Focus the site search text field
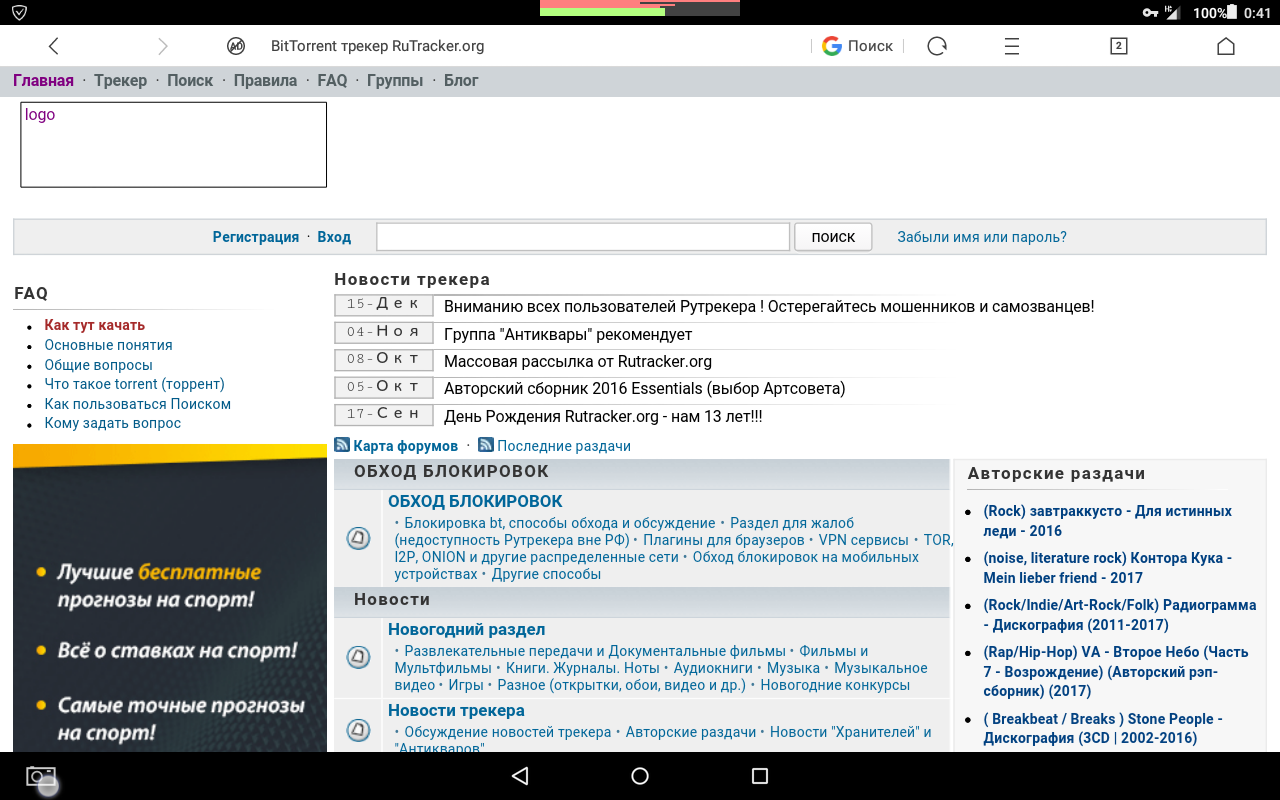1280x800 pixels. point(583,237)
